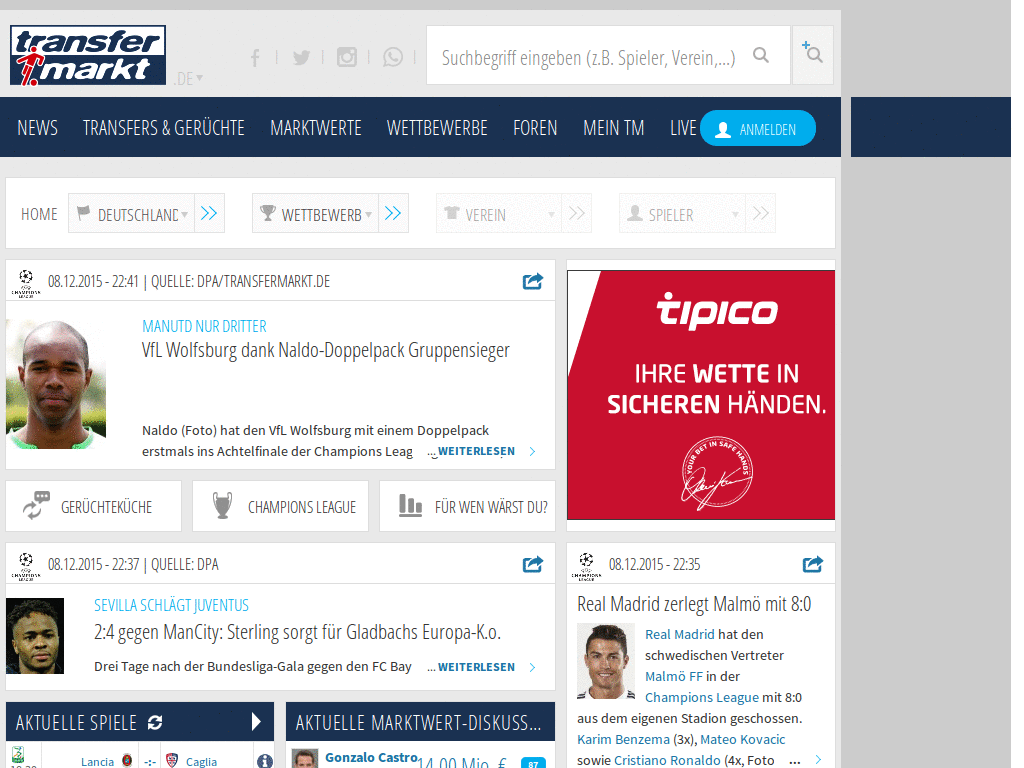
Task: Open the NEWS menu
Action: tap(37, 128)
